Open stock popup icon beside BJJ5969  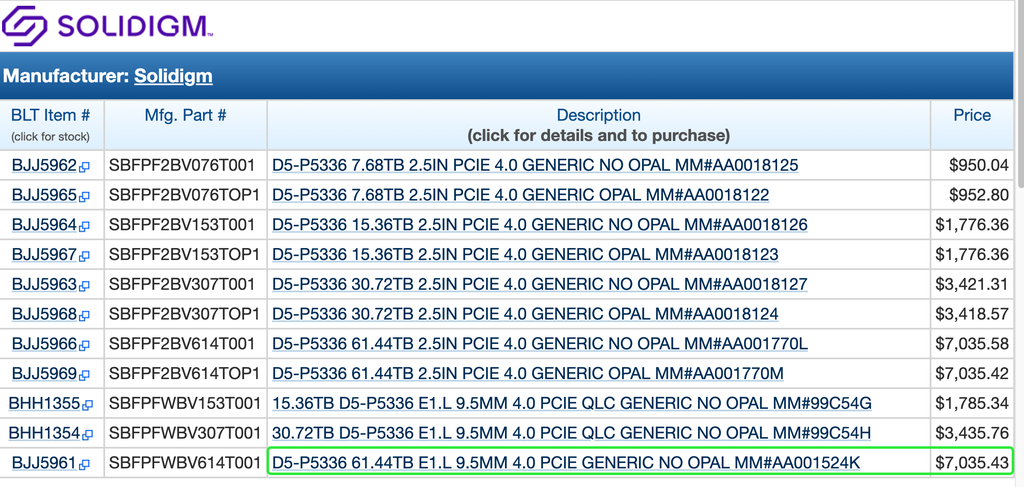pyautogui.click(x=84, y=376)
